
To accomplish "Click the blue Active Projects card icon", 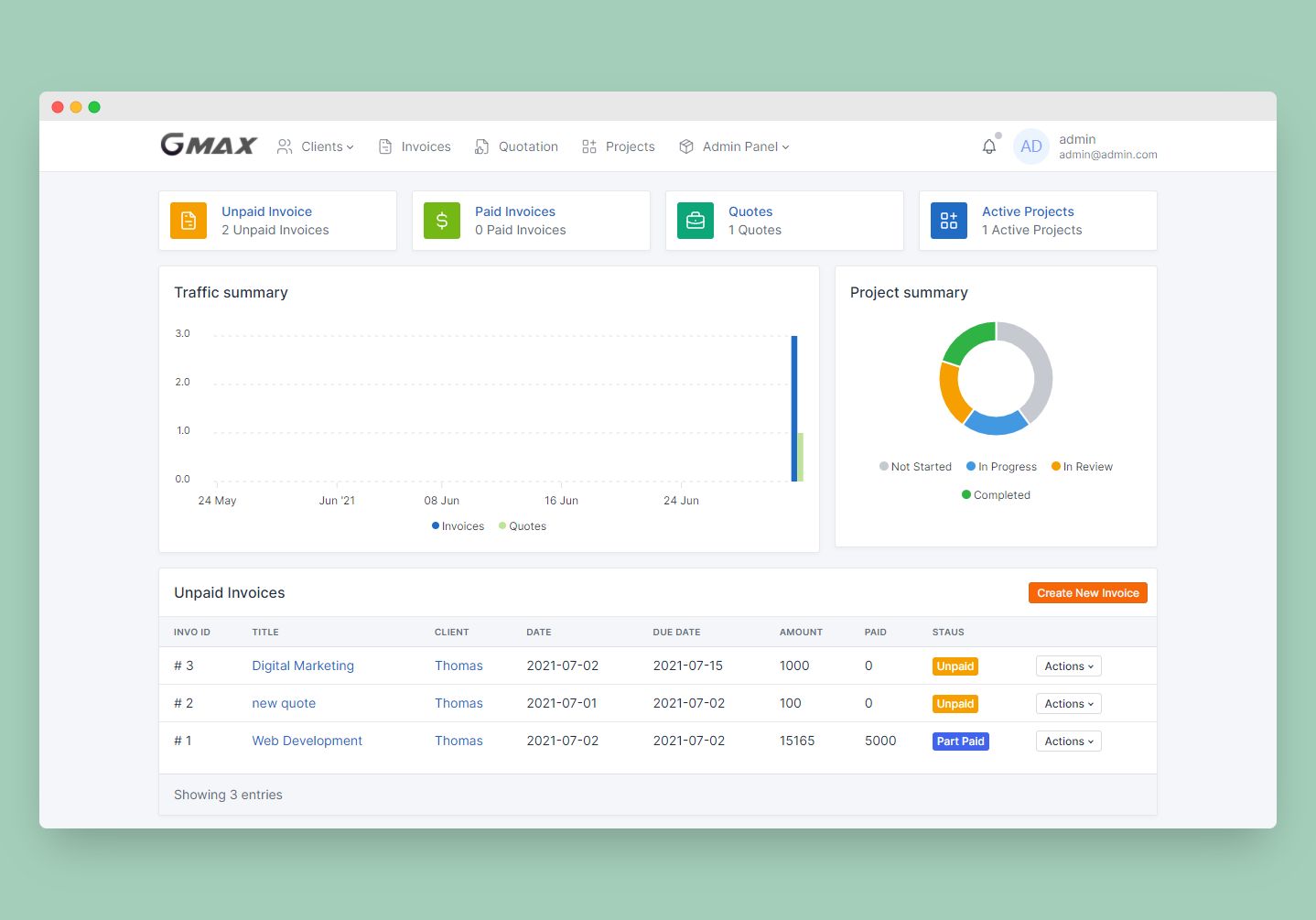I will [x=949, y=221].
